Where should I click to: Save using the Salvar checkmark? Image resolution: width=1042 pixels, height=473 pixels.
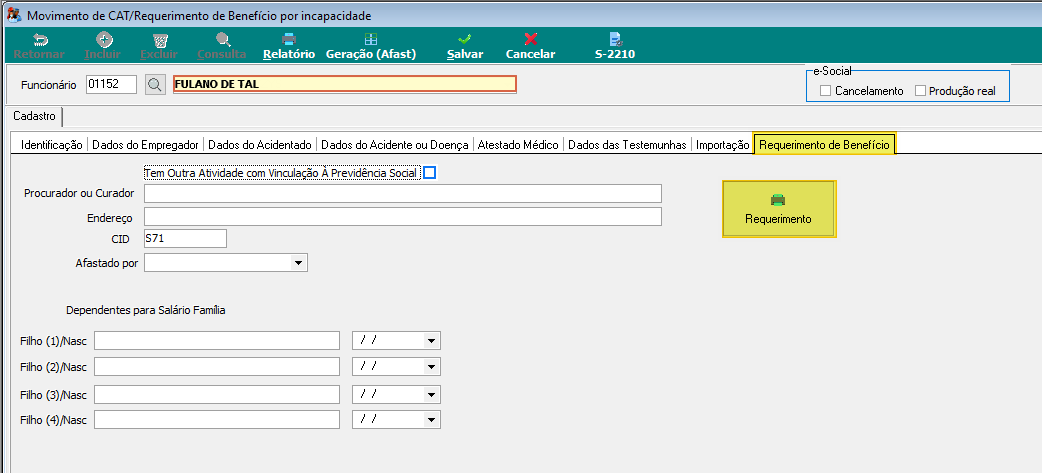[465, 40]
